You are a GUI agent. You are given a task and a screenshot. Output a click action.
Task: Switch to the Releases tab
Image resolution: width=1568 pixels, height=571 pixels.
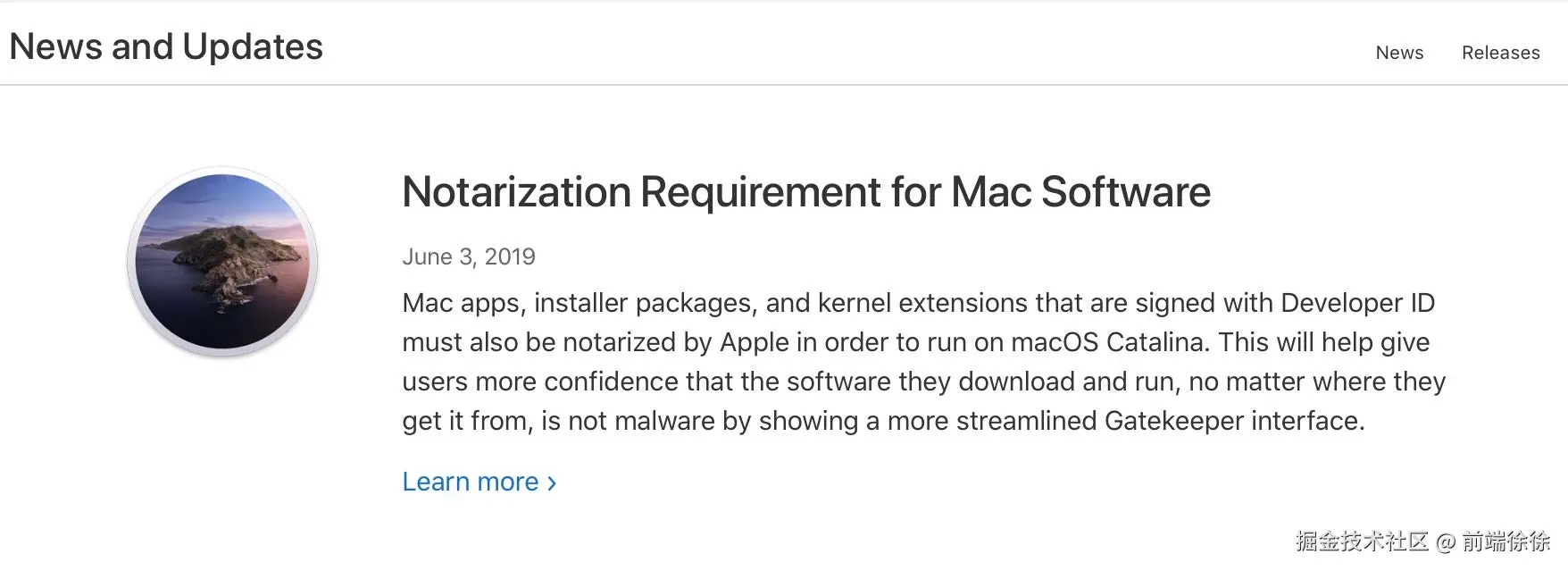pyautogui.click(x=1500, y=53)
